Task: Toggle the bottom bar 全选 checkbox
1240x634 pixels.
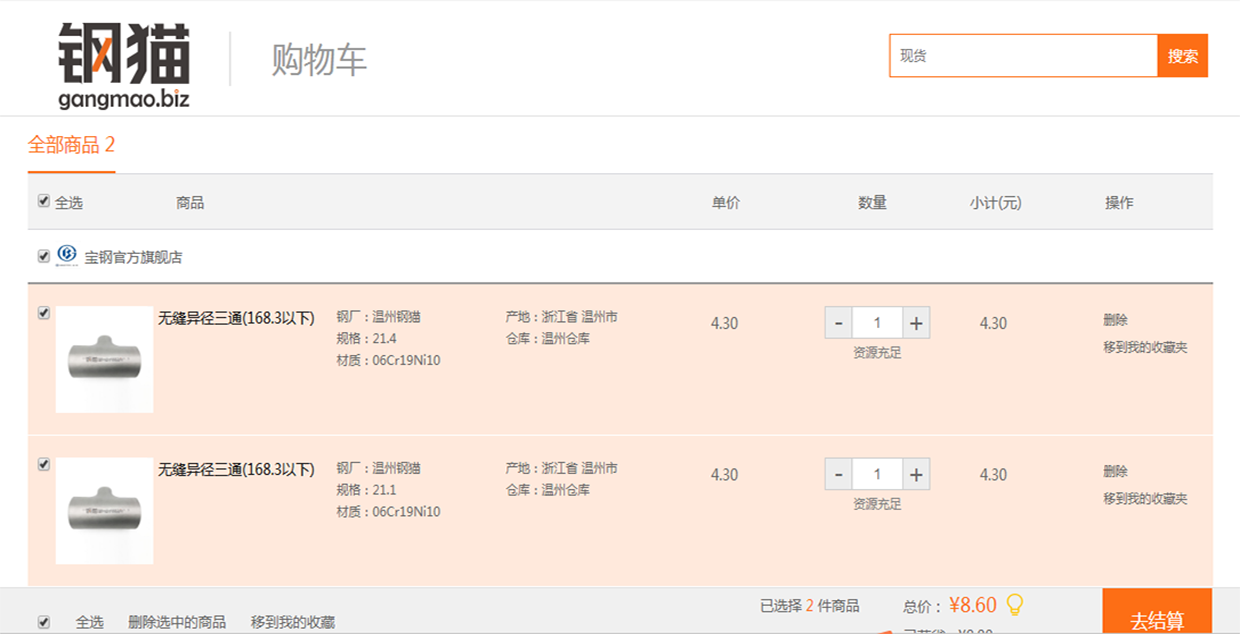Action: 44,622
